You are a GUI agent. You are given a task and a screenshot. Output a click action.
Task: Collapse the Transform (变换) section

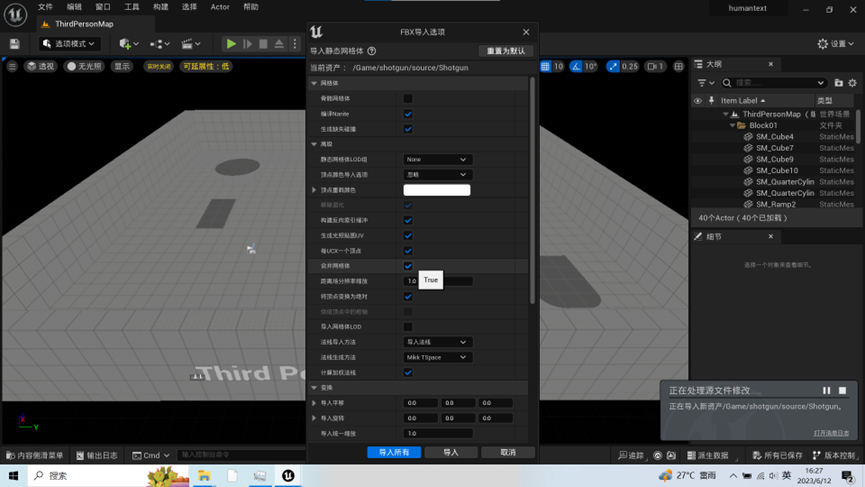click(314, 388)
